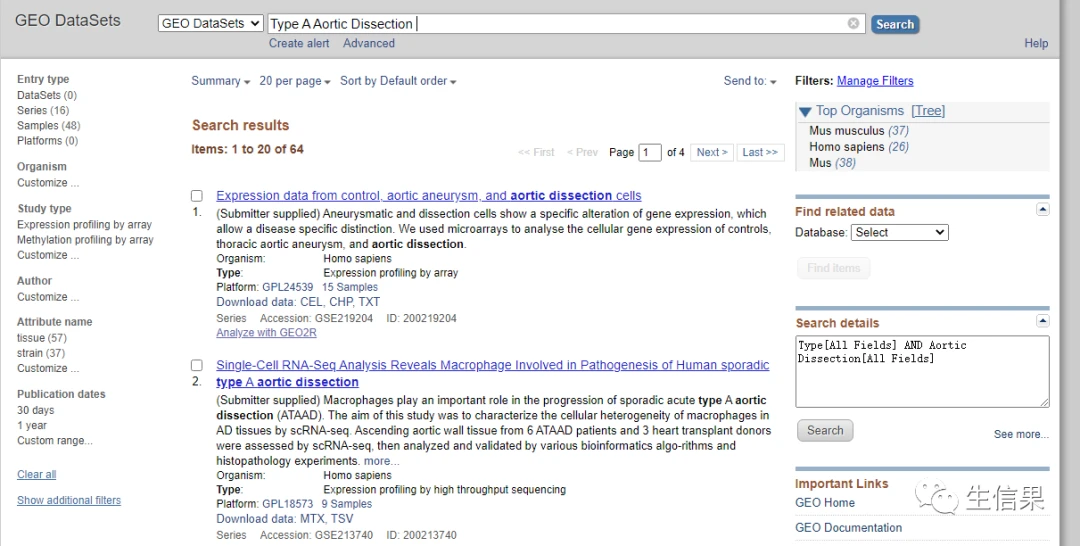Viewport: 1080px width, 546px height.
Task: Open Manage Filters link
Action: pos(875,81)
